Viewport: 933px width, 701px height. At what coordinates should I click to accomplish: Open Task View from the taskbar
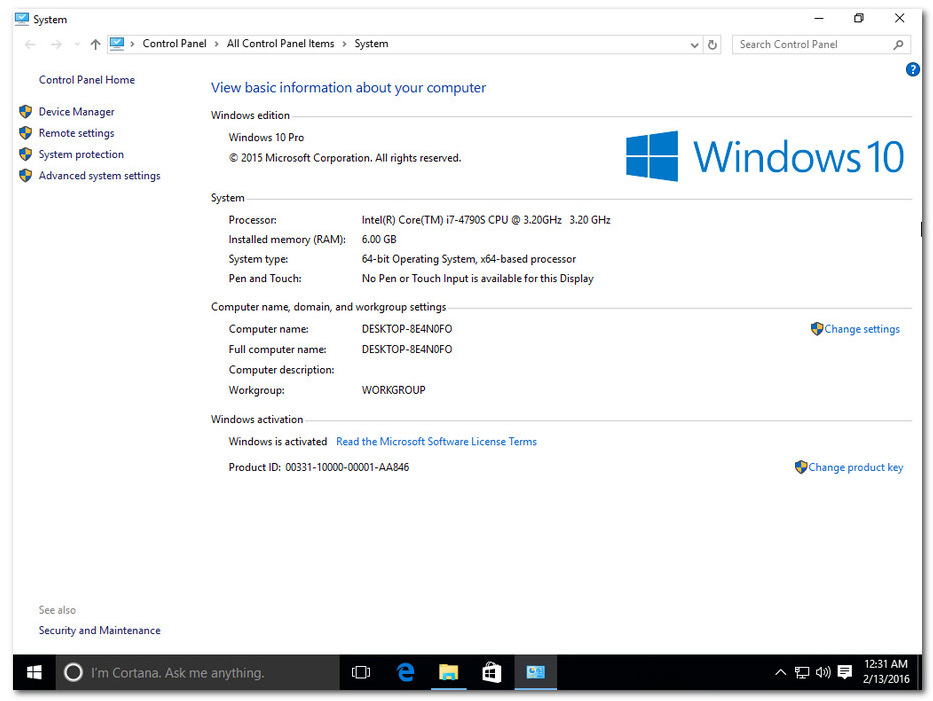[360, 672]
